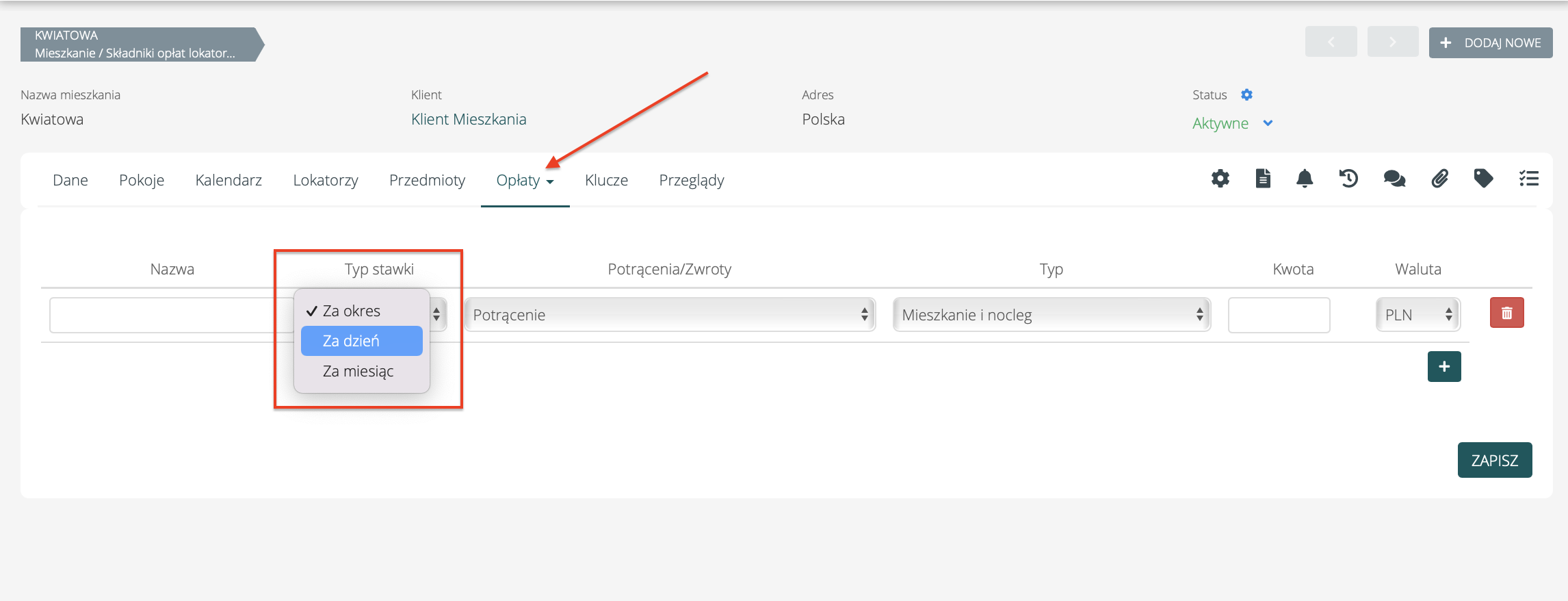The width and height of the screenshot is (1568, 601).
Task: Expand the Potrącenie dropdown
Action: click(x=669, y=315)
